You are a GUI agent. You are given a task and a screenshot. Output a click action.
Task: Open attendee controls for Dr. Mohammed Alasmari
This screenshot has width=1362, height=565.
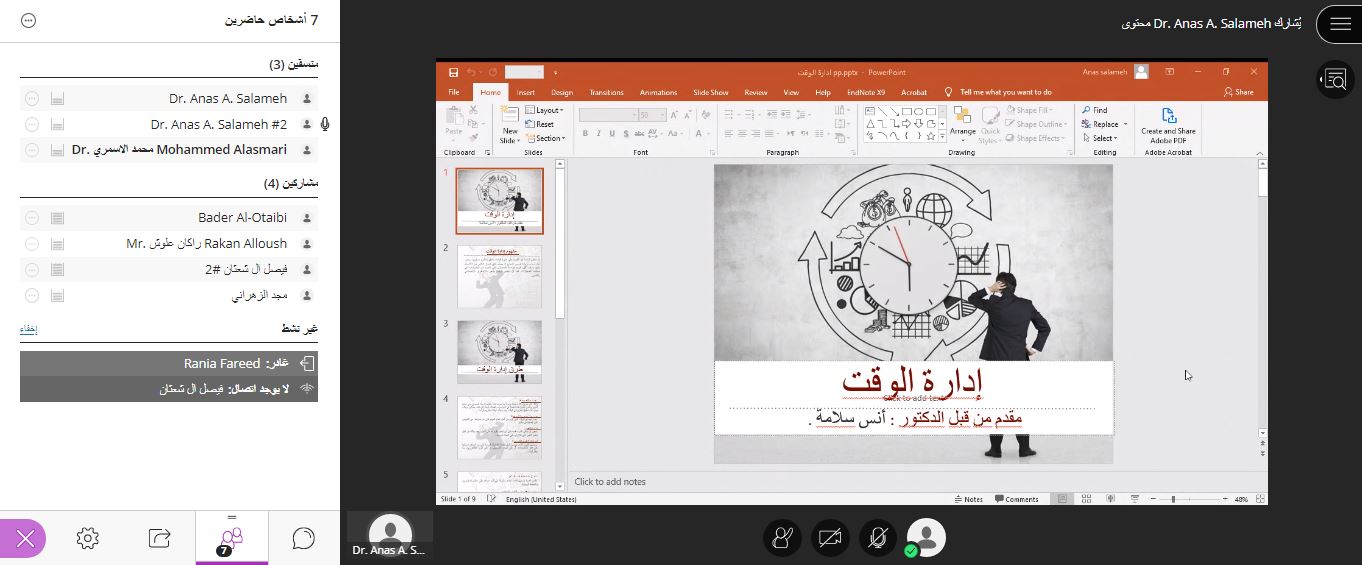tap(31, 150)
